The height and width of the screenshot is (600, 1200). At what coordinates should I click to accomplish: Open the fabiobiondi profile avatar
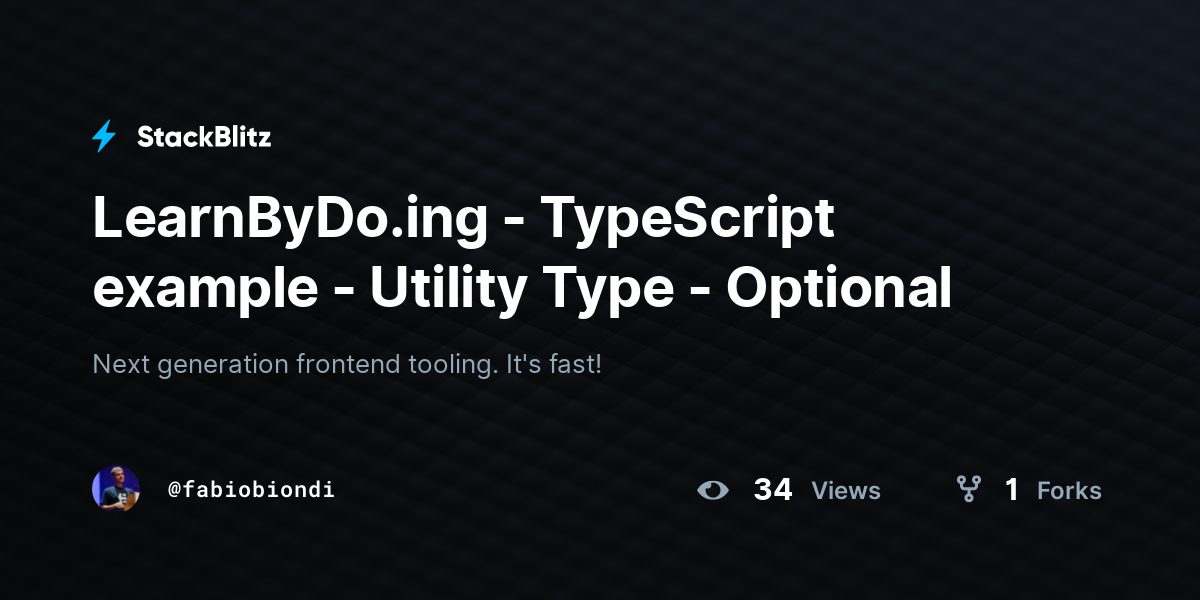coord(116,489)
